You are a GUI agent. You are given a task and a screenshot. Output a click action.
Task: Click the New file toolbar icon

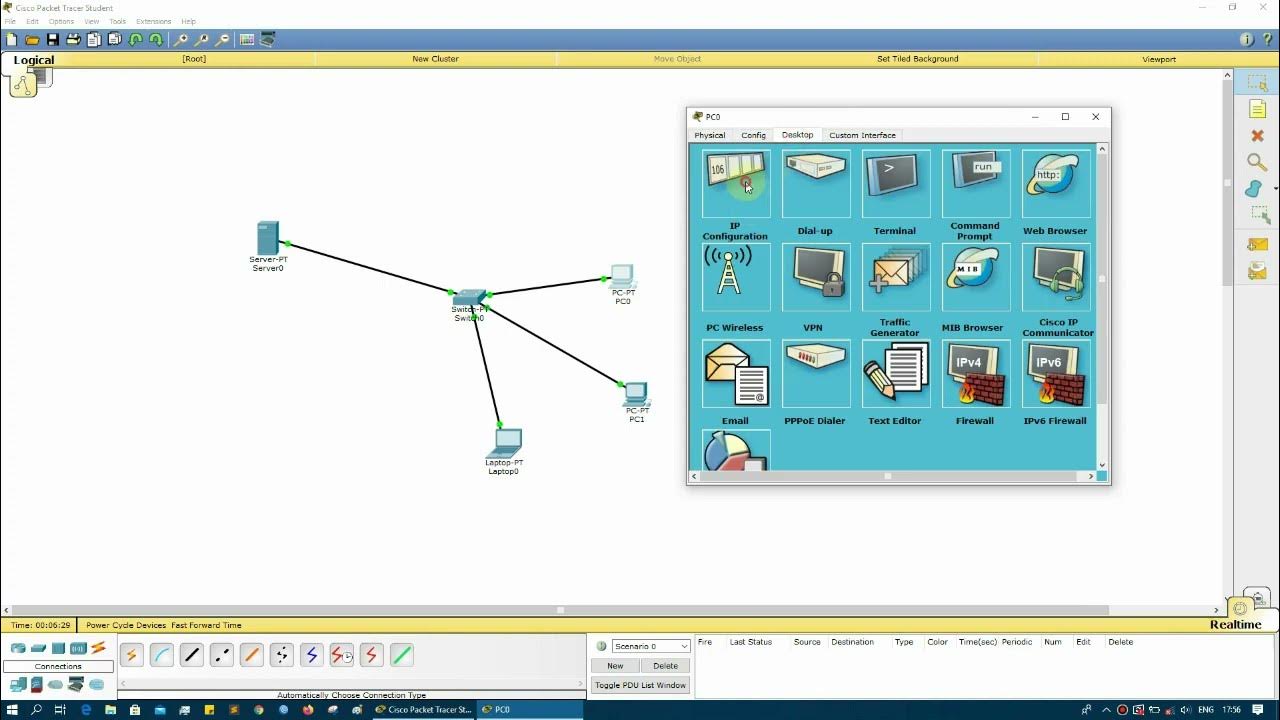11,40
